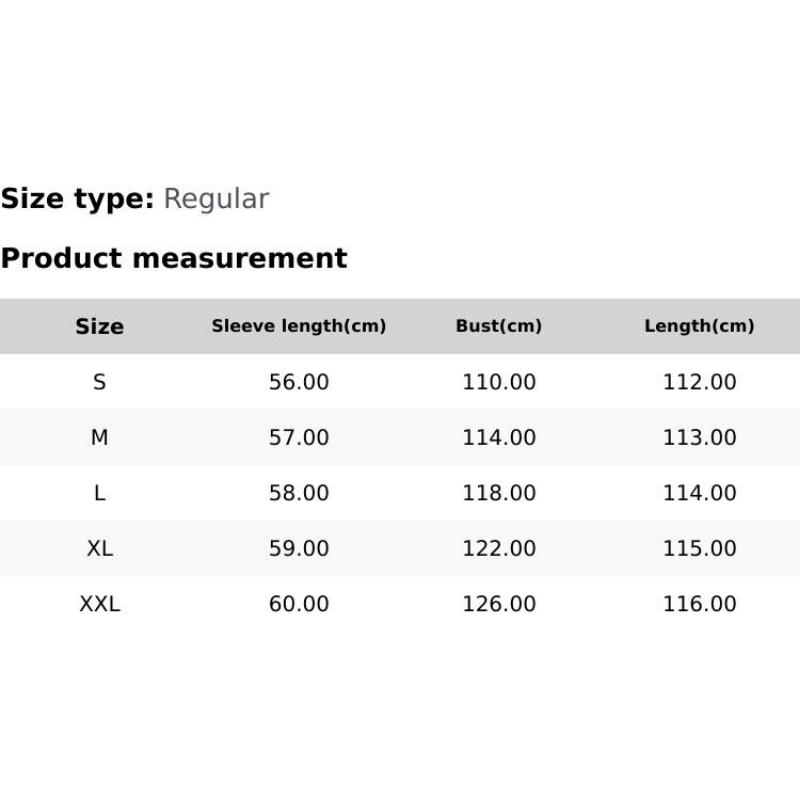Select the "Regular" size type text

point(216,199)
